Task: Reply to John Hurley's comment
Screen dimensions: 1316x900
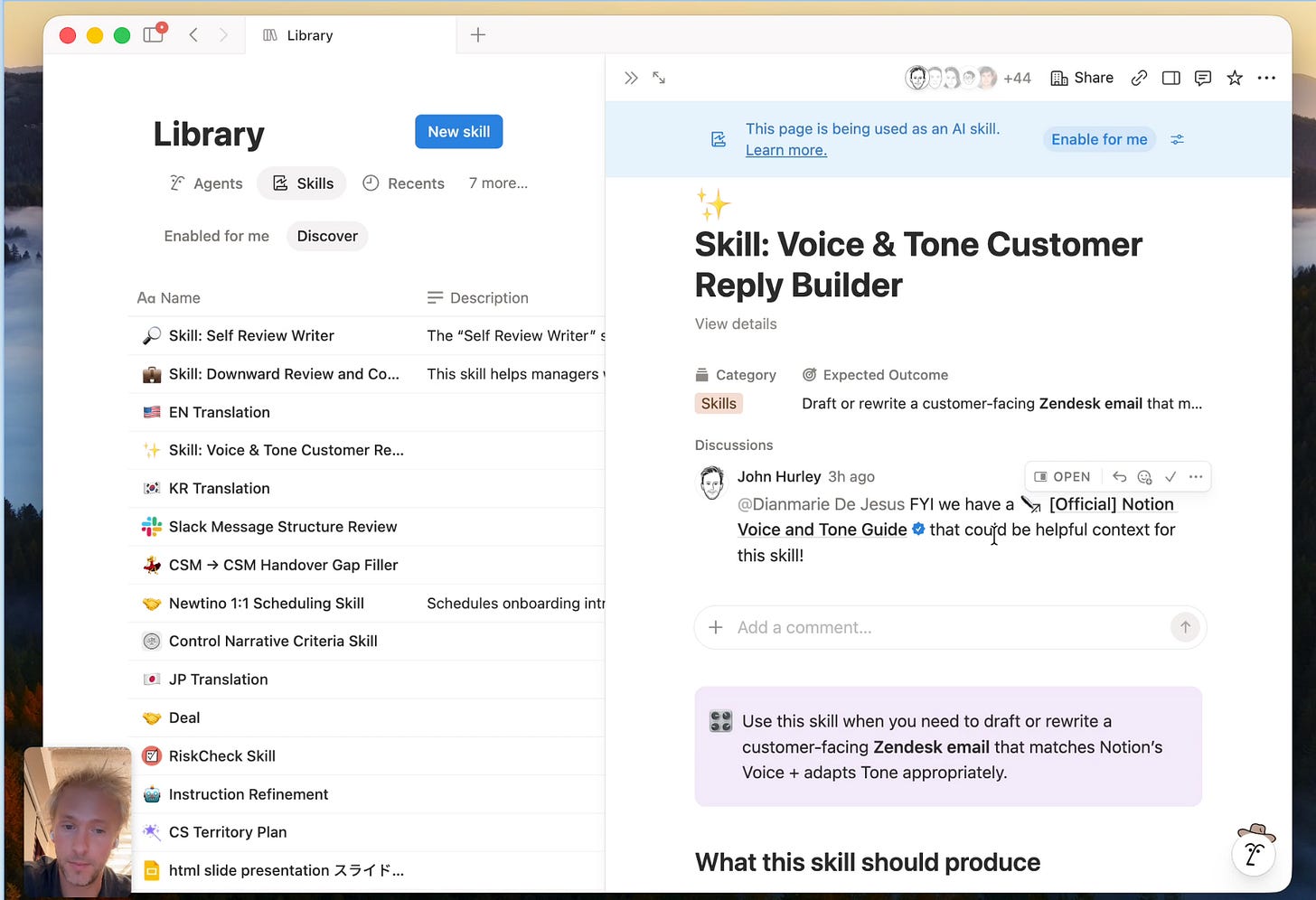Action: [1119, 476]
